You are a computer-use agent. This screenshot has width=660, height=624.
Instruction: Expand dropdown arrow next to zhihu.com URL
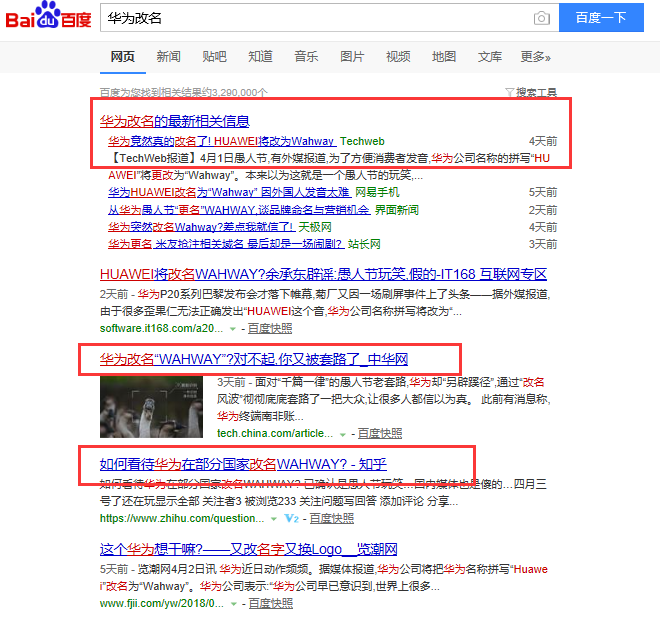pyautogui.click(x=274, y=519)
